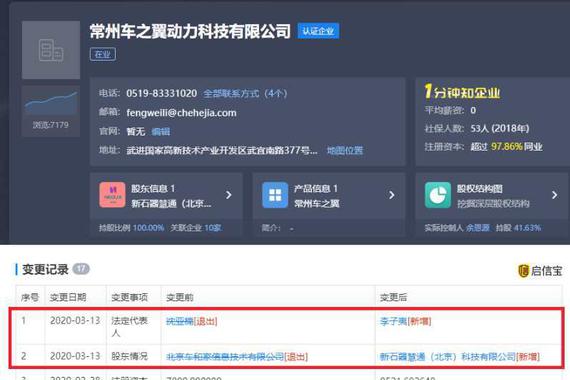Open the browsing trend chart 浏览7179
Viewport: 570px width, 380px height.
tap(51, 111)
